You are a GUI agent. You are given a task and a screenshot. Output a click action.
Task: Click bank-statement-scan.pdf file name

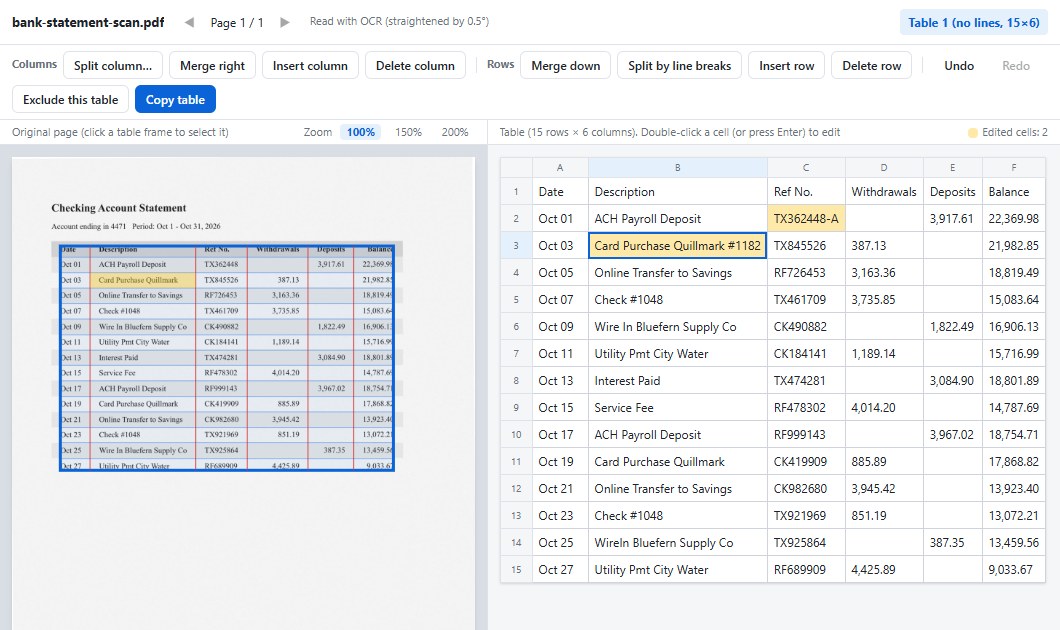[x=88, y=22]
